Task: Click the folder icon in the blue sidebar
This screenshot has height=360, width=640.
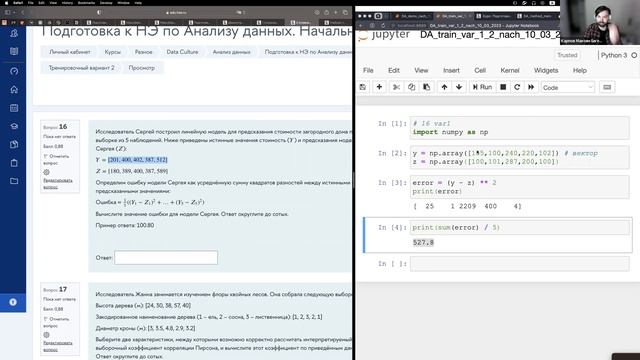Action: pos(14,181)
